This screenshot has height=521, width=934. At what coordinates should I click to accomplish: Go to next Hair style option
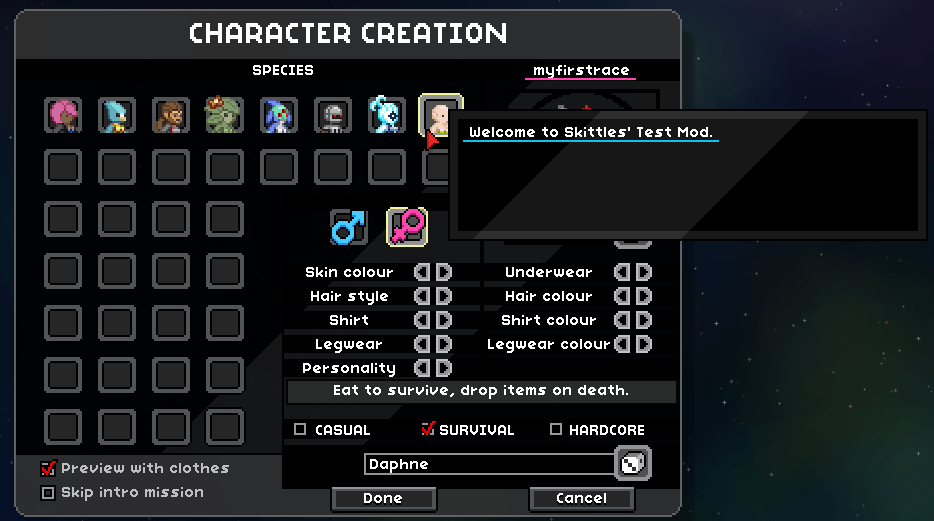(x=444, y=296)
